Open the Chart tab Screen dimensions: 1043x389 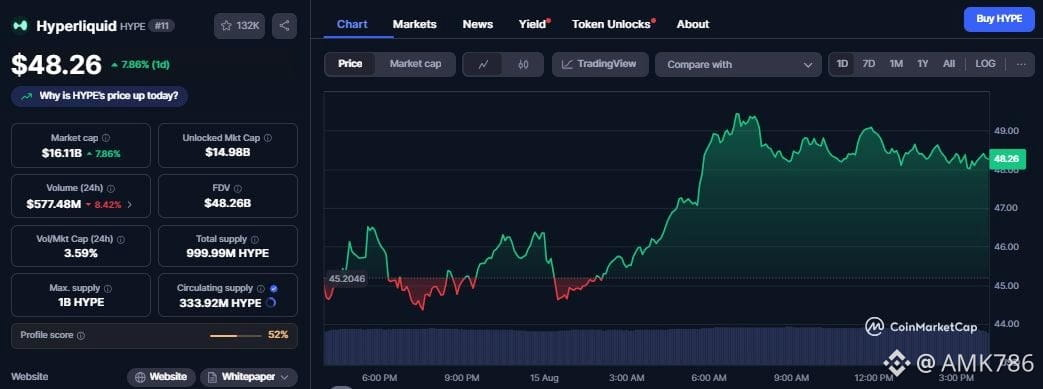click(x=352, y=24)
